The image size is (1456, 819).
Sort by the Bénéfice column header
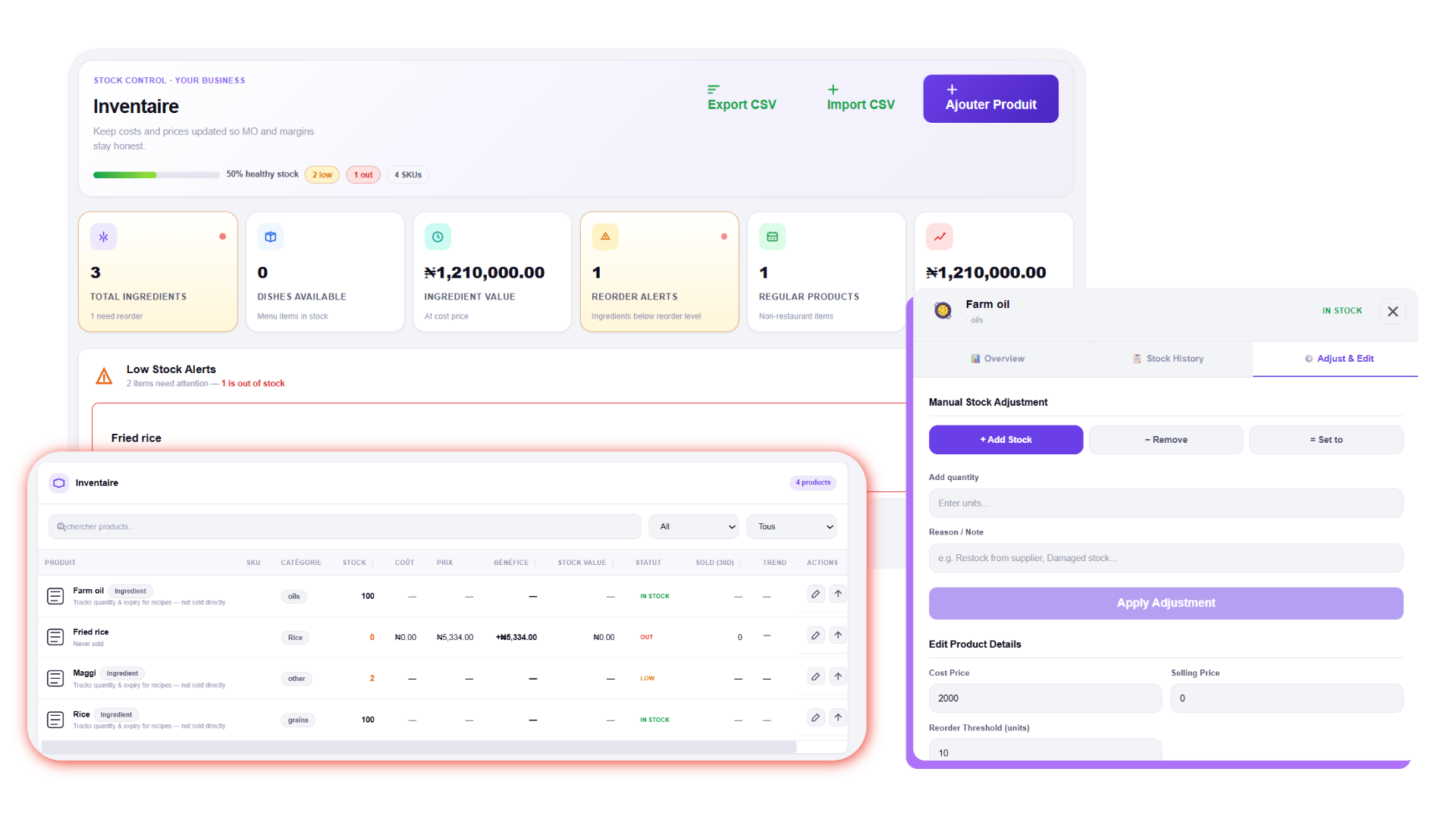[x=515, y=563]
